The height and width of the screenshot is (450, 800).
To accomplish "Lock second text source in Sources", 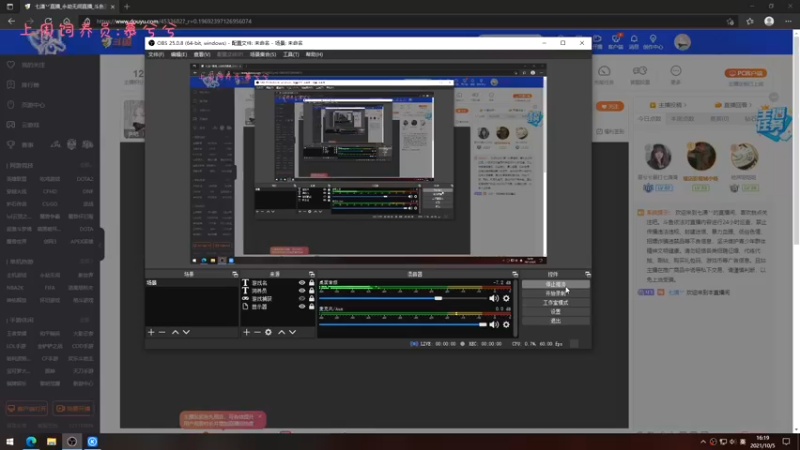I will (312, 291).
